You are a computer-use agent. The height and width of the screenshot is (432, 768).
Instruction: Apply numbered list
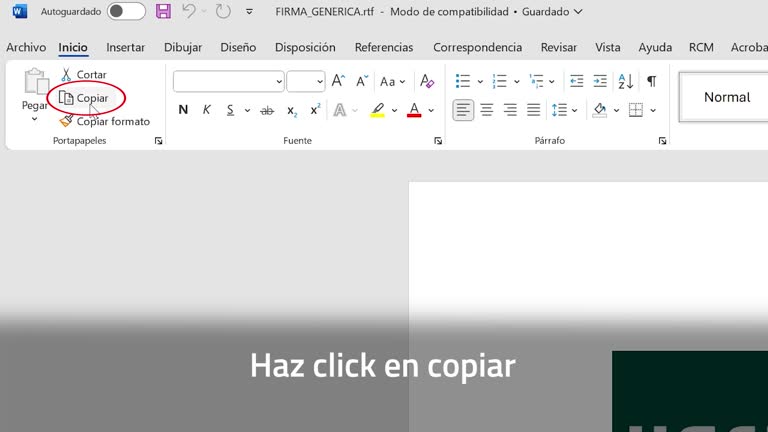(500, 81)
